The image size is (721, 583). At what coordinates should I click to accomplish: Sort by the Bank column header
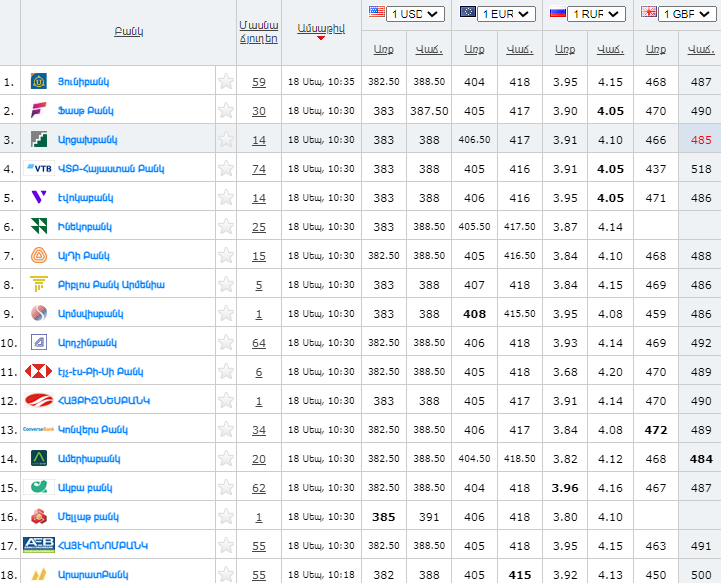click(x=129, y=31)
